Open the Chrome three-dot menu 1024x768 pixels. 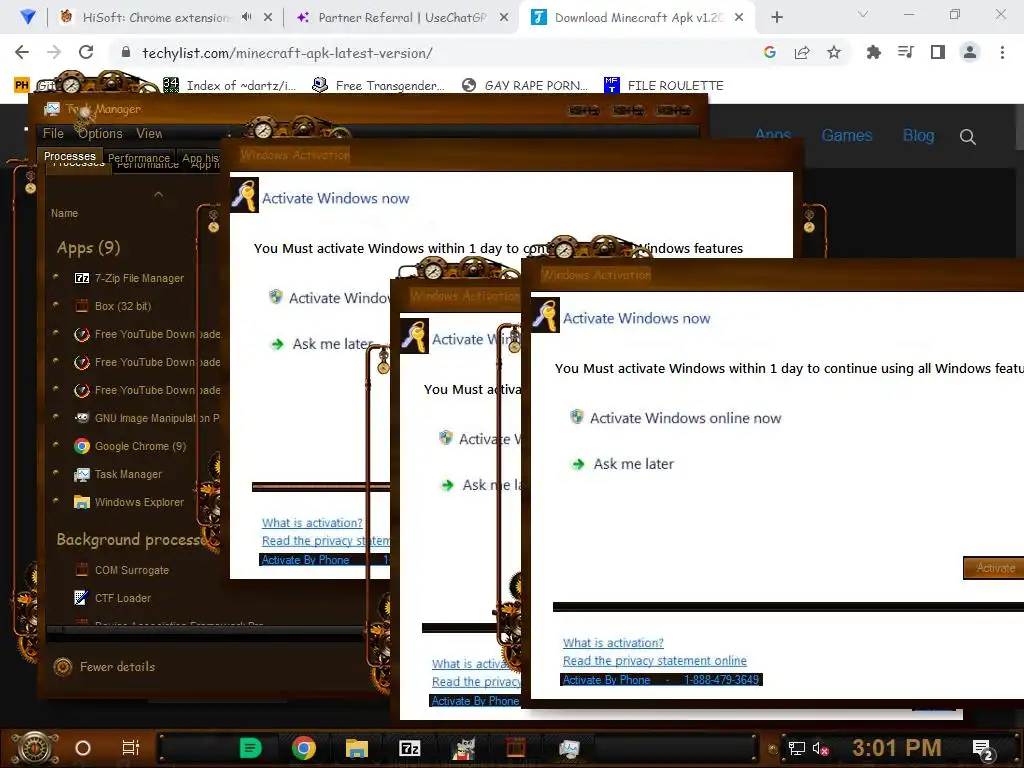(x=1002, y=53)
